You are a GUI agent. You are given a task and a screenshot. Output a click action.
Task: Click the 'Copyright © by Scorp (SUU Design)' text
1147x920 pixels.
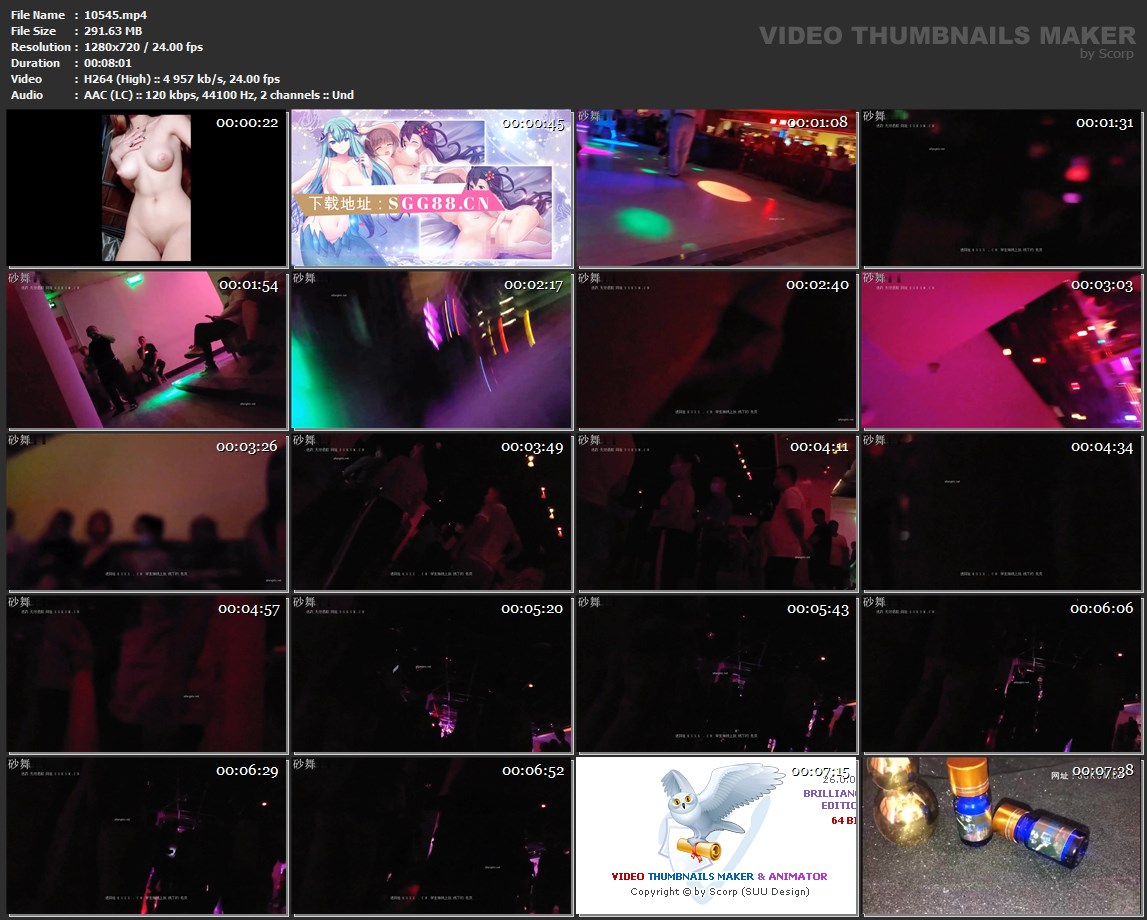click(x=719, y=892)
